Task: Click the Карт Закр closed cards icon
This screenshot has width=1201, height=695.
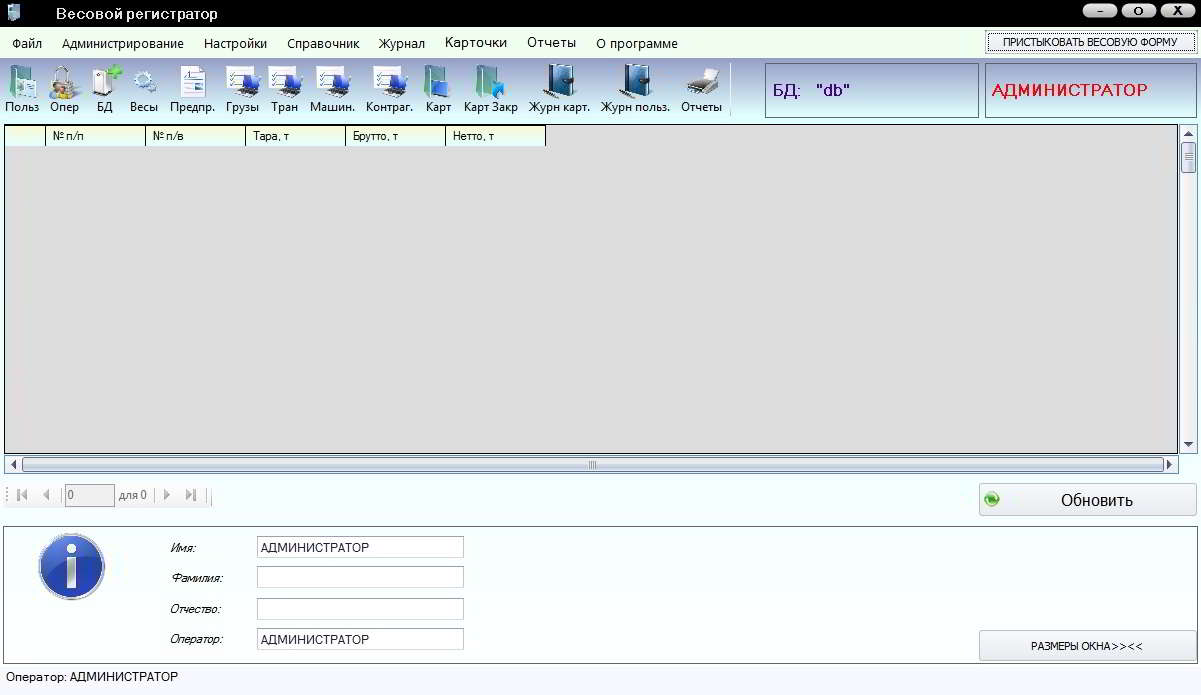Action: click(490, 87)
